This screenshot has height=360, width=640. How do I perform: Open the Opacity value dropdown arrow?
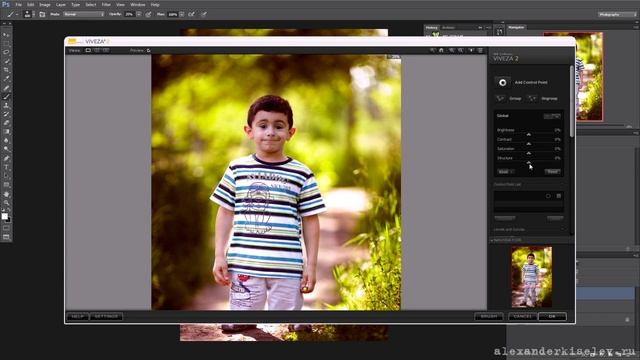click(x=139, y=14)
